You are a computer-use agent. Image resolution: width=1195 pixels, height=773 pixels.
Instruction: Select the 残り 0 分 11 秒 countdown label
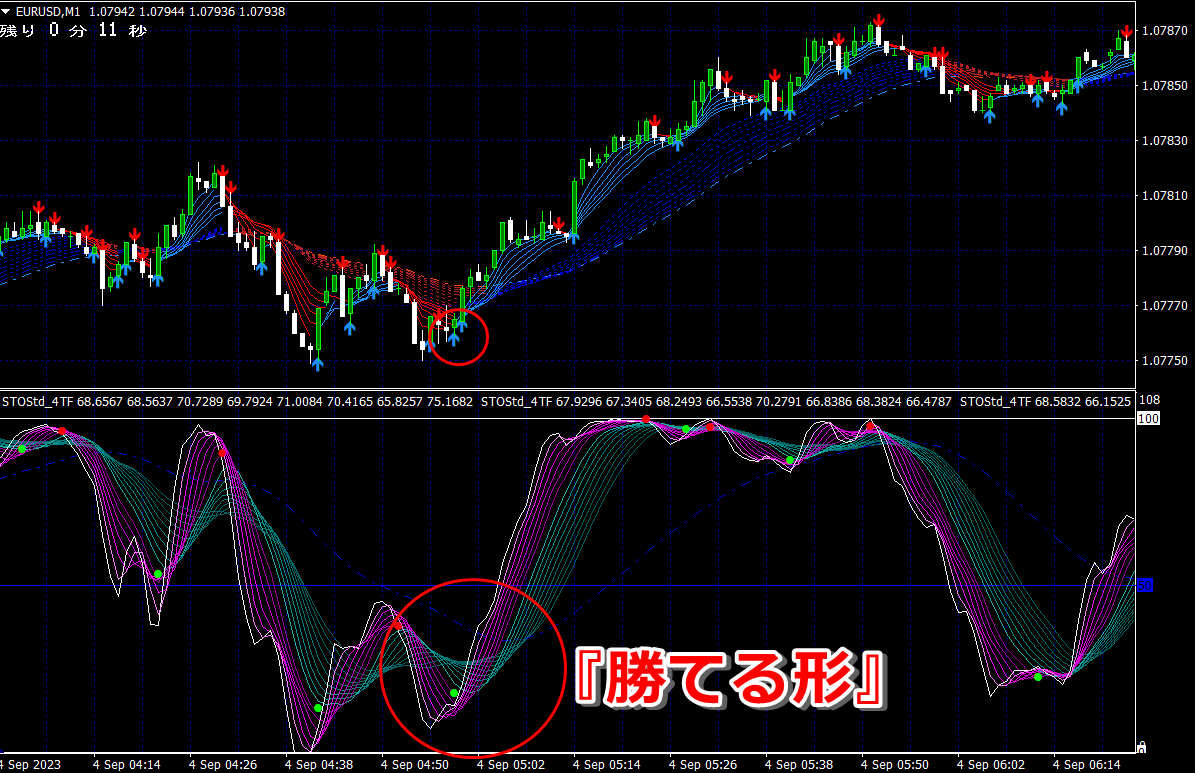[73, 30]
